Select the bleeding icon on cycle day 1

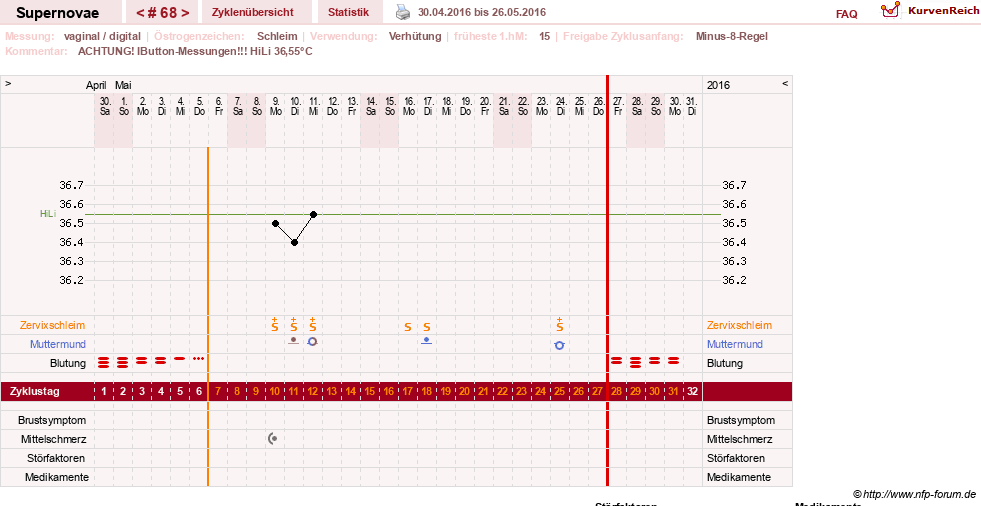coord(104,363)
